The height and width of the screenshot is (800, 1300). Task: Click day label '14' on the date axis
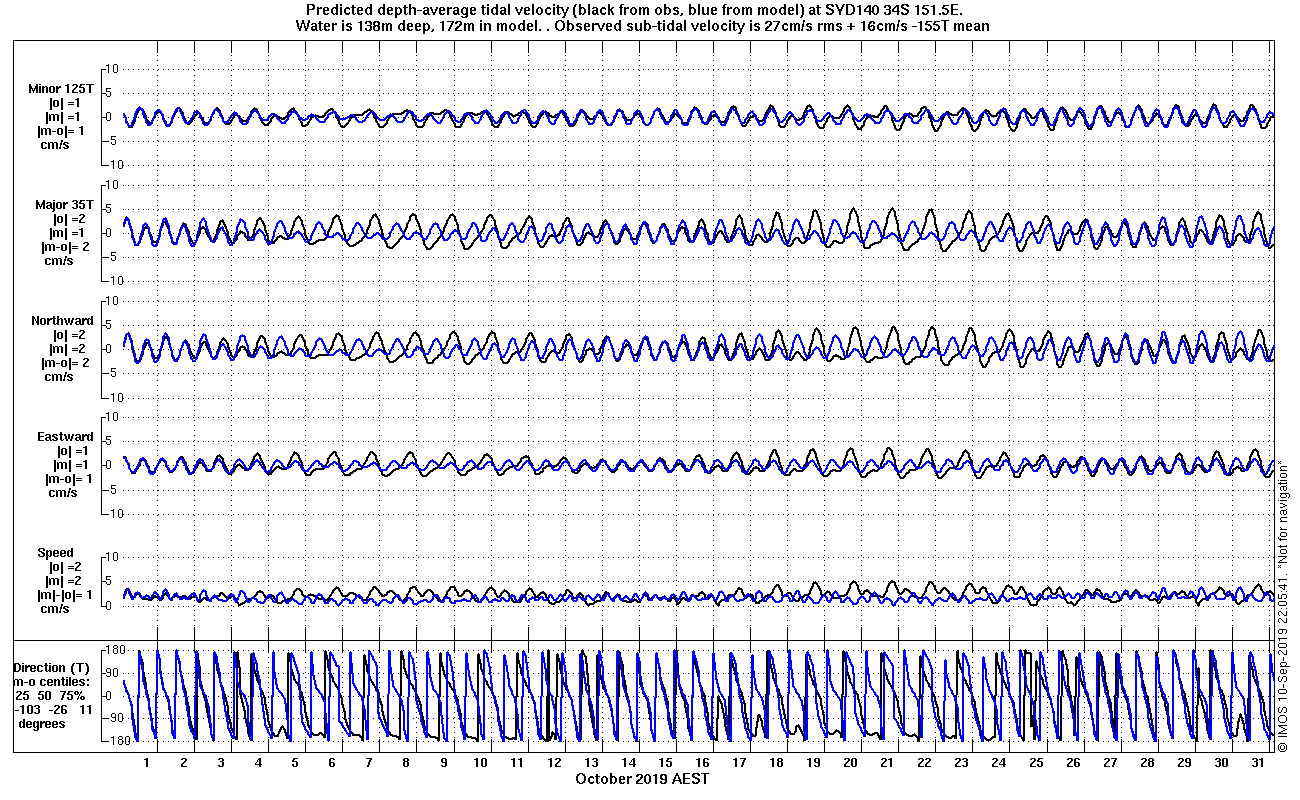coord(628,762)
